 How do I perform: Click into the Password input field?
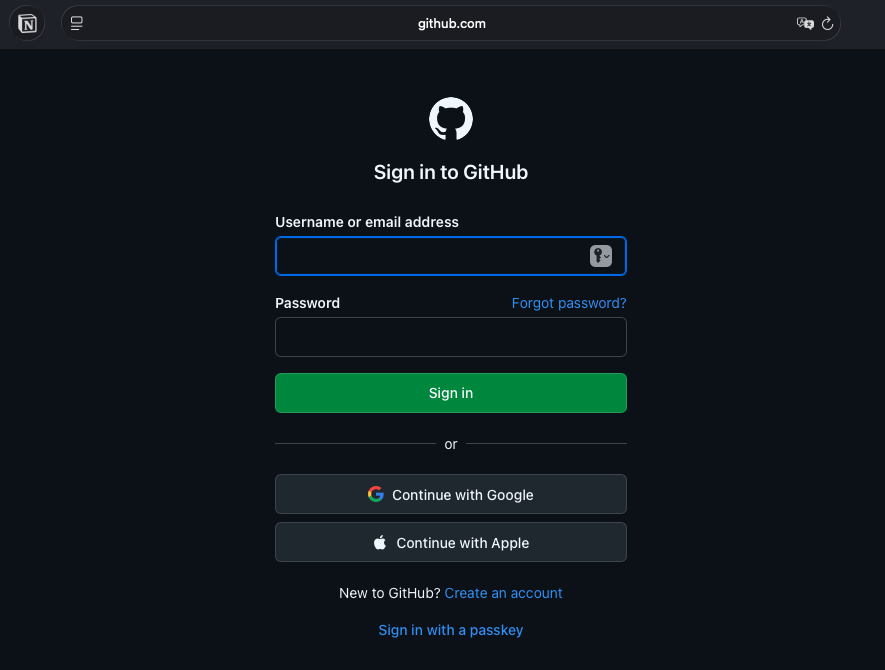coord(451,337)
